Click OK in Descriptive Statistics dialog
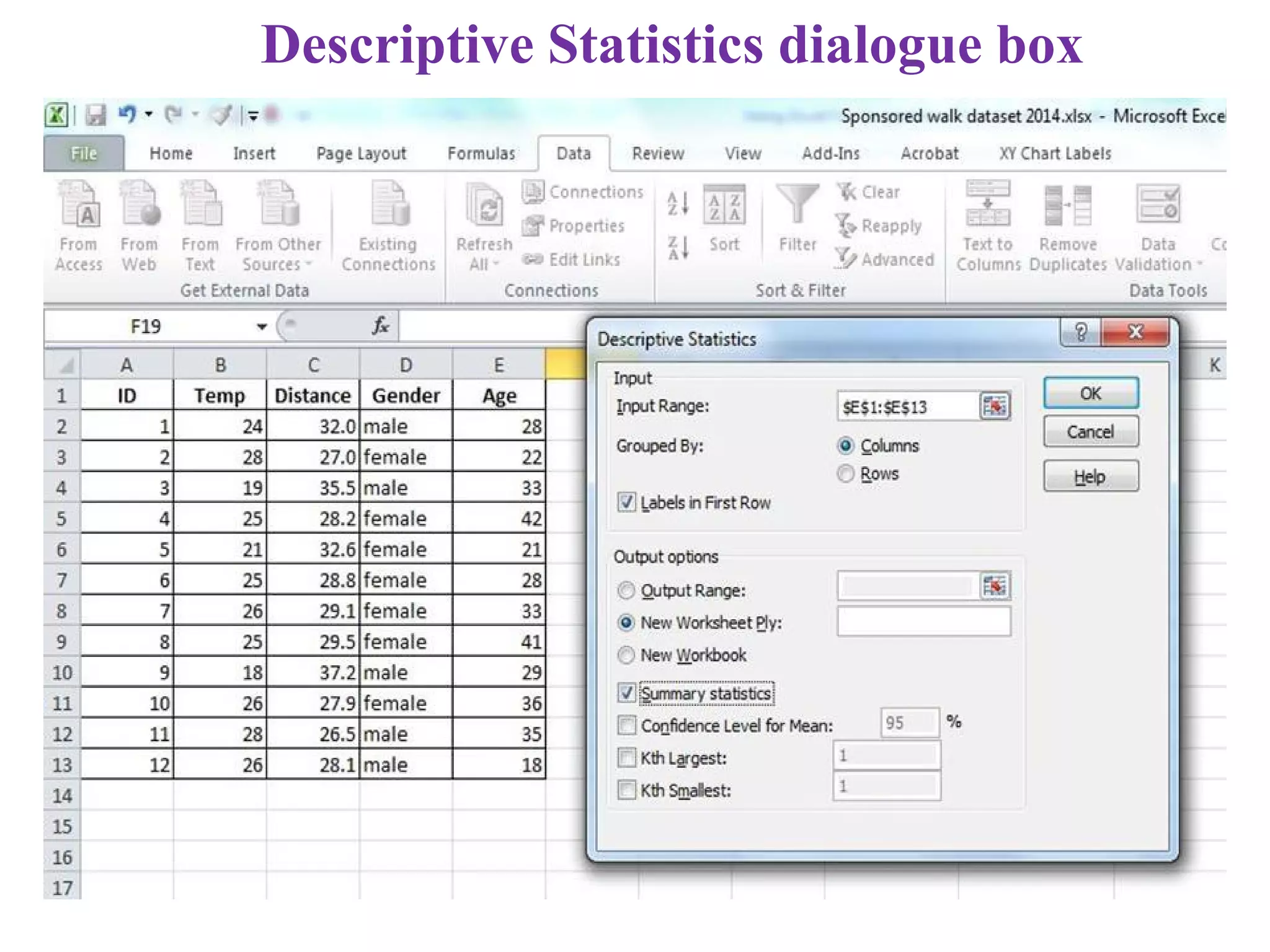1270x952 pixels. (x=1091, y=393)
